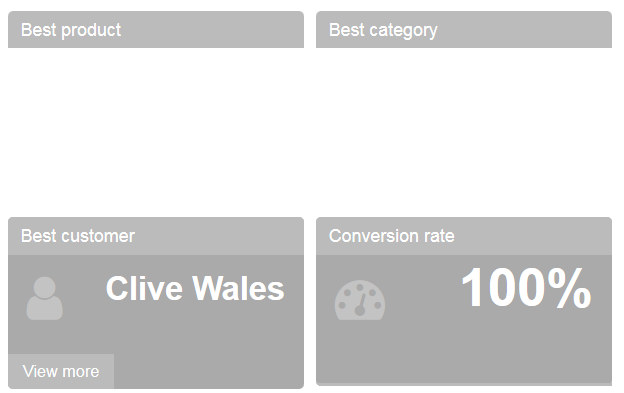Click the user silhouette icon

(45, 298)
